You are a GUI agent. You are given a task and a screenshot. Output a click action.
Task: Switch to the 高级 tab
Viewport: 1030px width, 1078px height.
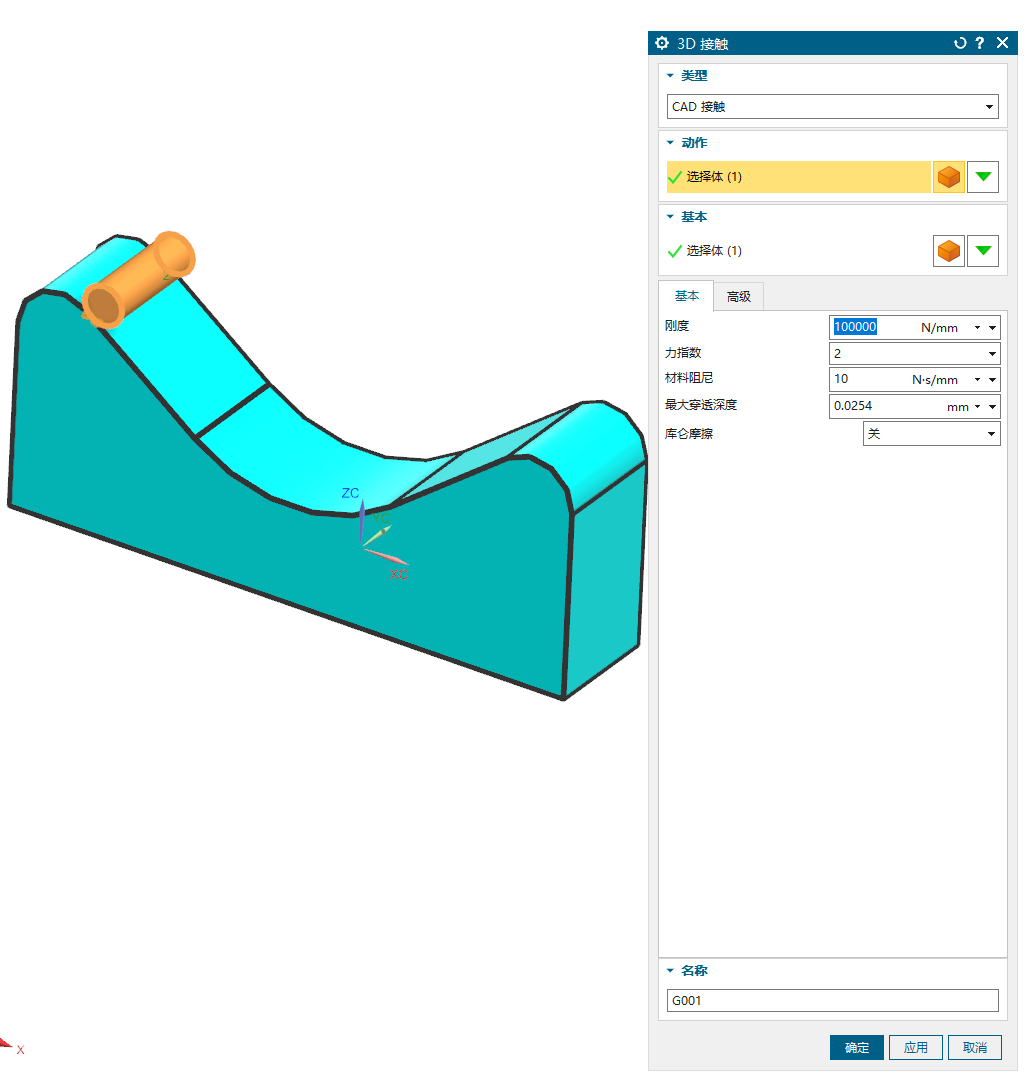click(739, 297)
